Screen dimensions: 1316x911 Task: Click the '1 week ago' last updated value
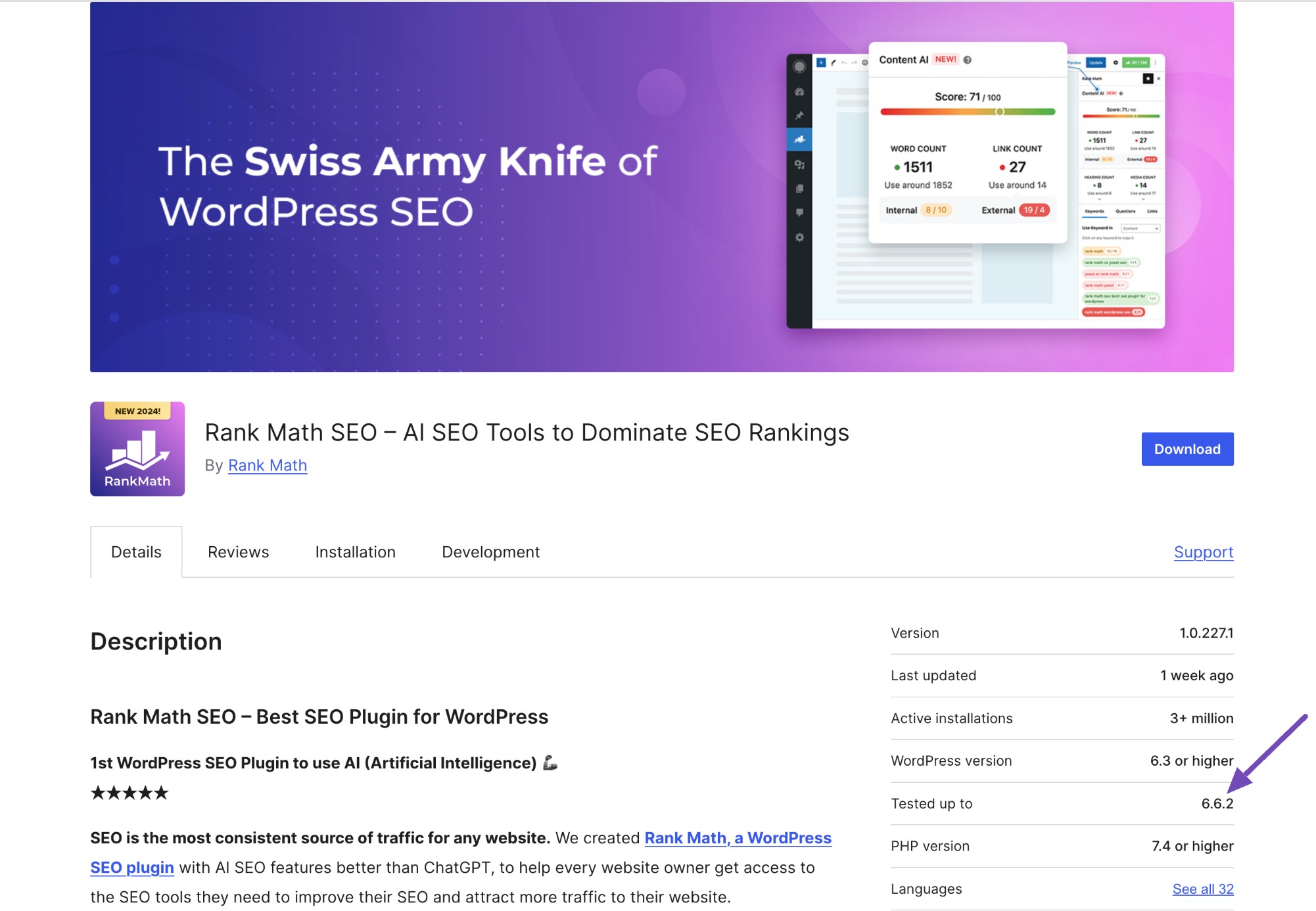1196,676
